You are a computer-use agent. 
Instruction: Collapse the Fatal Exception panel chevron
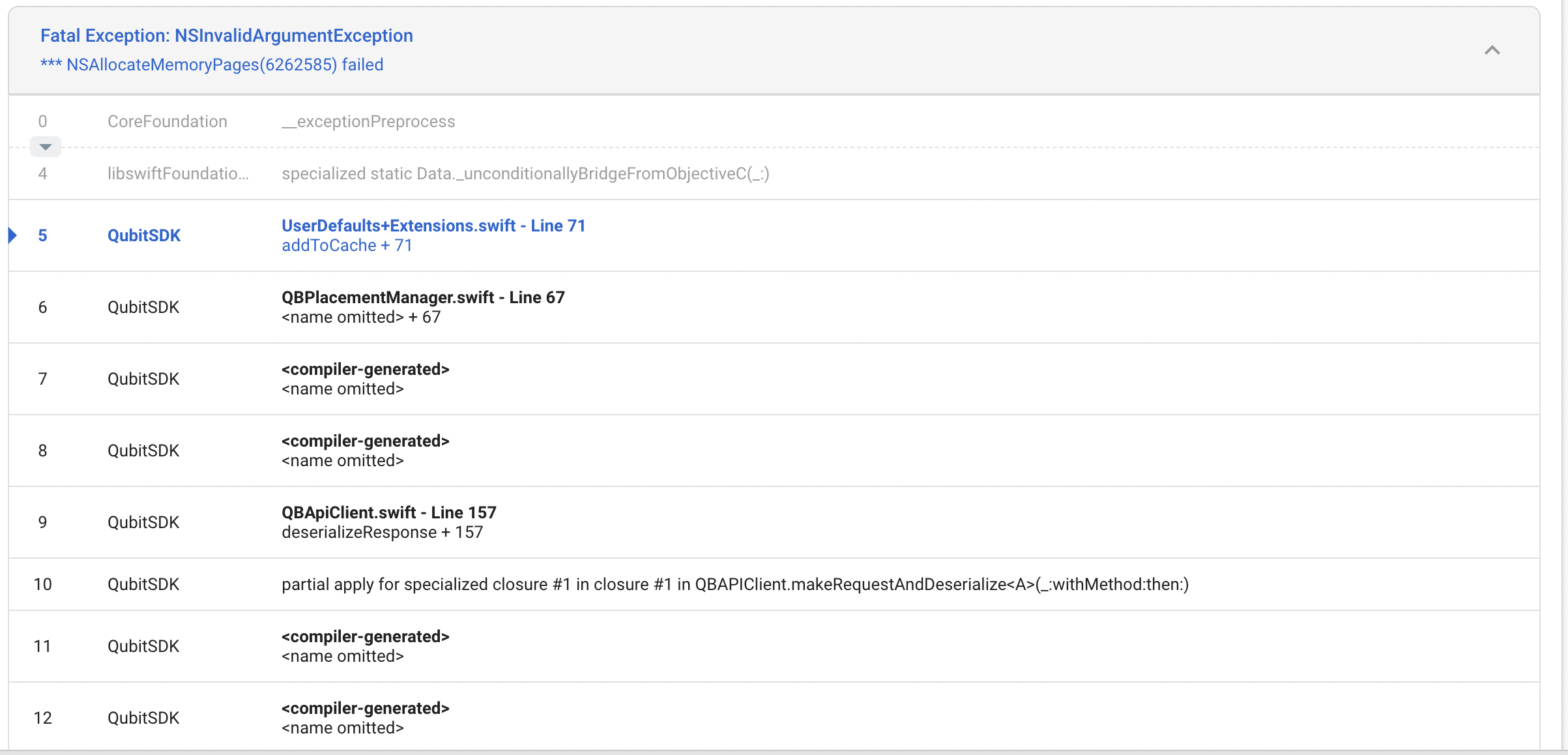pos(1492,50)
